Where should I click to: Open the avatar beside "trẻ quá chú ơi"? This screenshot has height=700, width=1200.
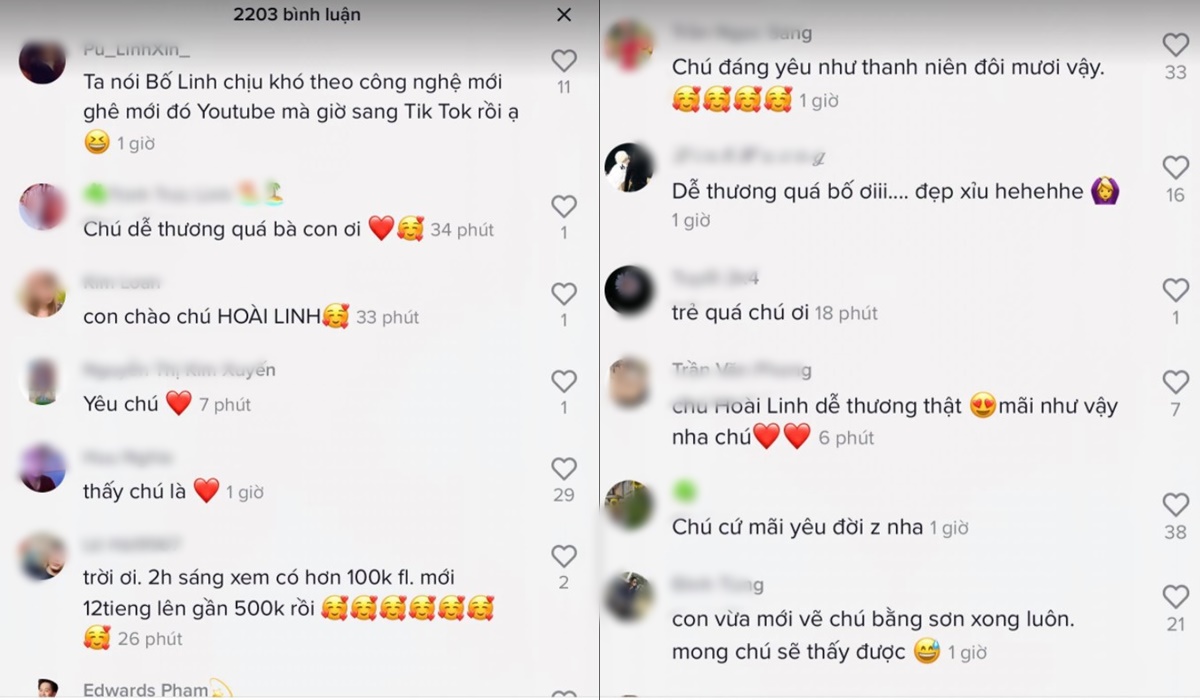pyautogui.click(x=629, y=290)
